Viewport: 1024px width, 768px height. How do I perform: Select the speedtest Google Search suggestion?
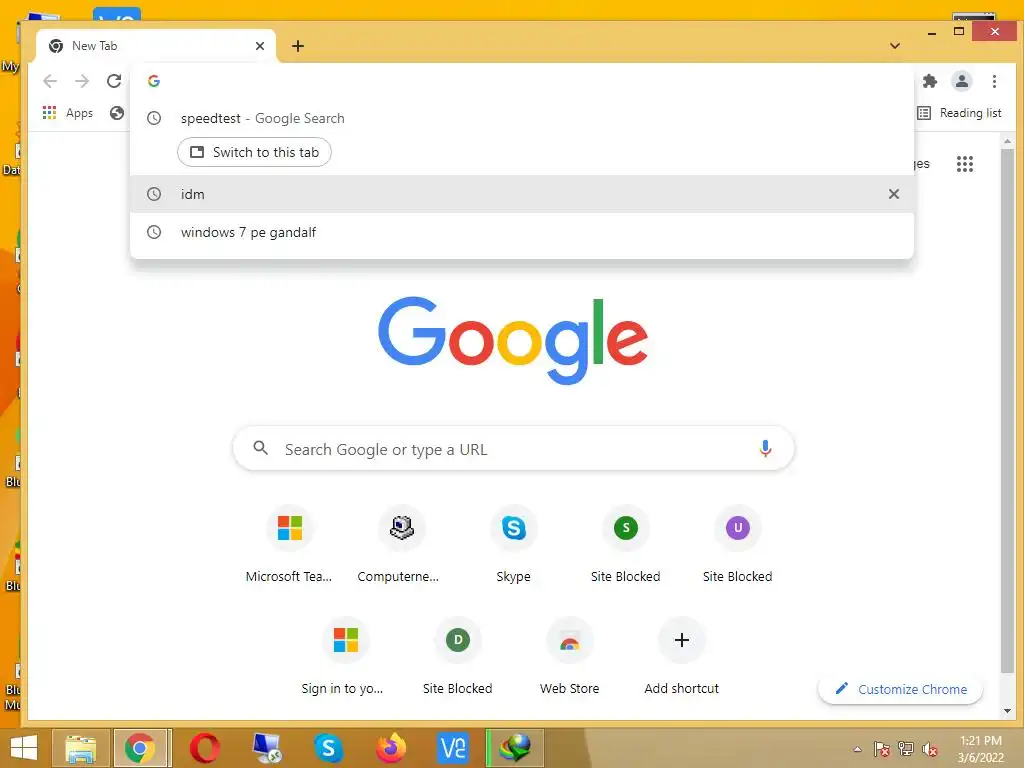tap(522, 118)
